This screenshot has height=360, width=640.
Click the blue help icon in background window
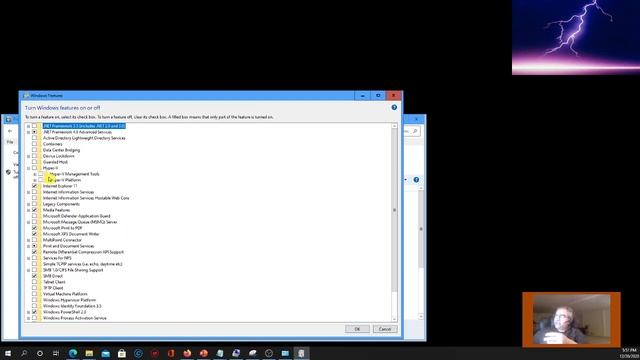pos(416,180)
